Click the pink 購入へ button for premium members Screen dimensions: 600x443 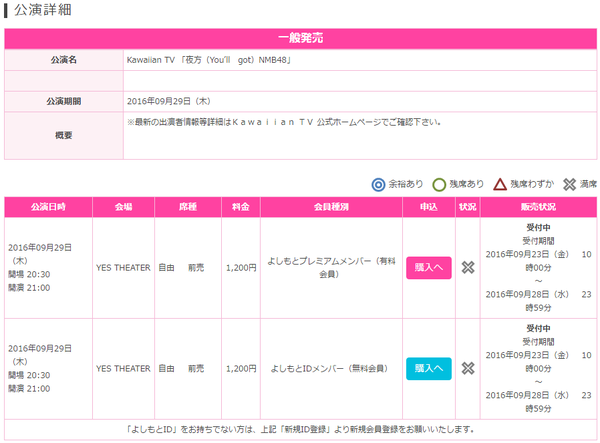point(429,267)
